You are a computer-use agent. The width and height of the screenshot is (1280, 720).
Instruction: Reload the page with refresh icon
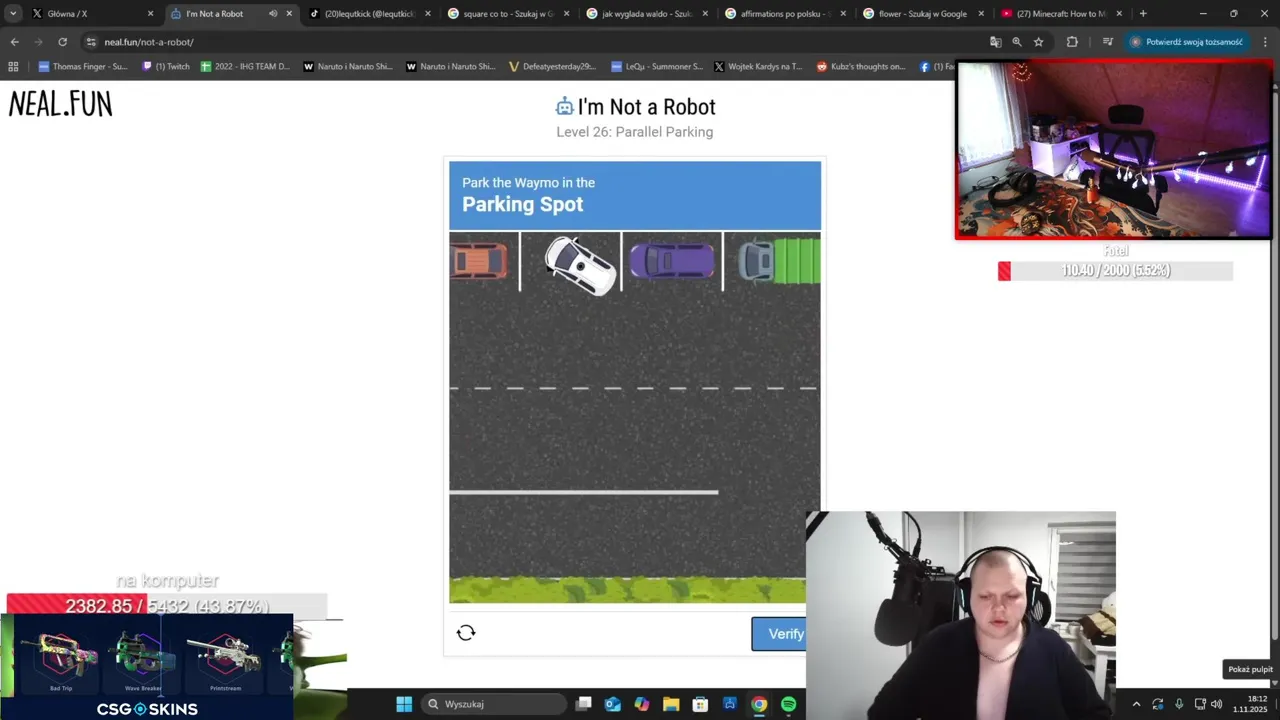[x=62, y=42]
